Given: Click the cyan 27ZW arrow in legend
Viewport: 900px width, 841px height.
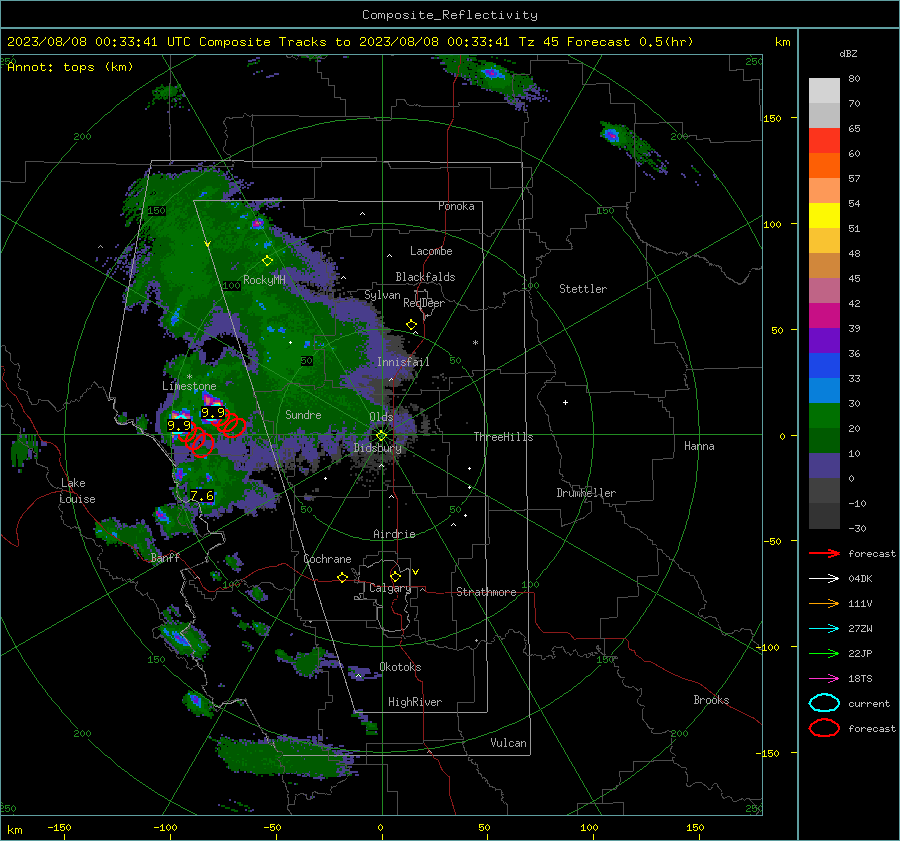Looking at the screenshot, I should coord(824,629).
